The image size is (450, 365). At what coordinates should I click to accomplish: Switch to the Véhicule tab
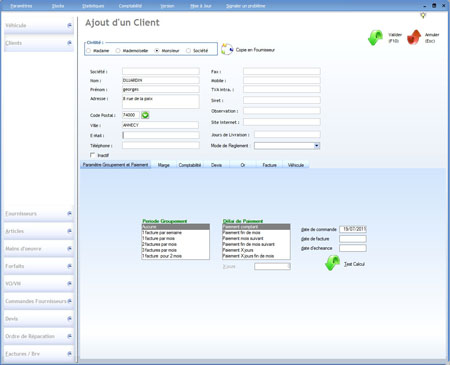coord(296,165)
